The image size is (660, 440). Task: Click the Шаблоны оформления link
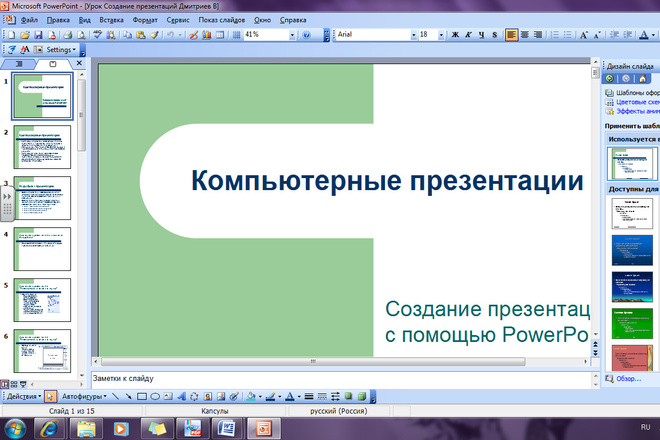pyautogui.click(x=638, y=93)
